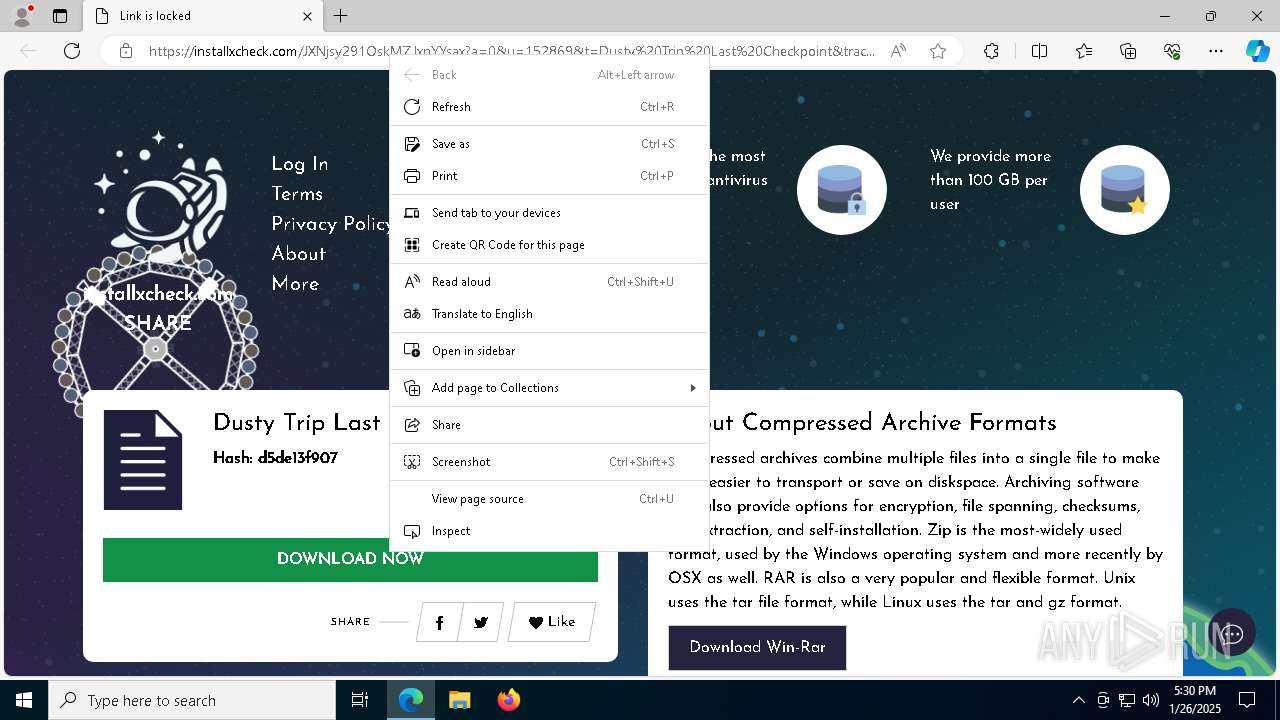Choose Open in sidebar
The height and width of the screenshot is (720, 1280).
(549, 351)
